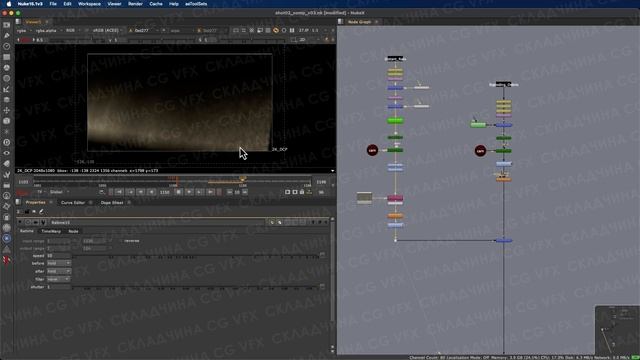The width and height of the screenshot is (640, 360).
Task: Open the rgba channel set dropdown
Action: pyautogui.click(x=24, y=30)
